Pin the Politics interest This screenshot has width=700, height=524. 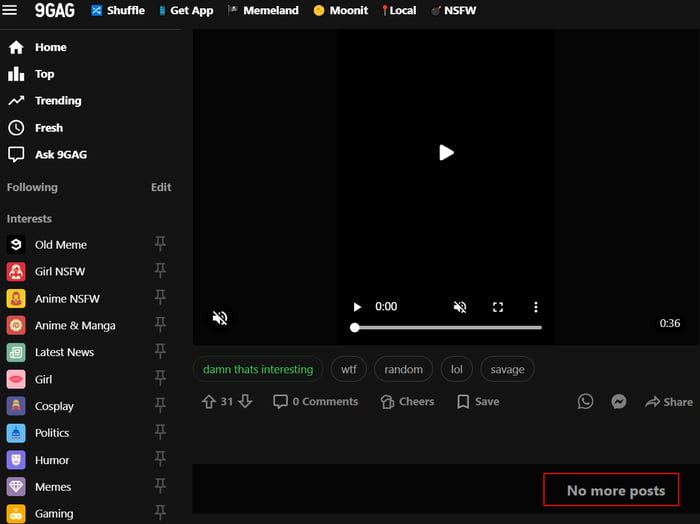(160, 433)
